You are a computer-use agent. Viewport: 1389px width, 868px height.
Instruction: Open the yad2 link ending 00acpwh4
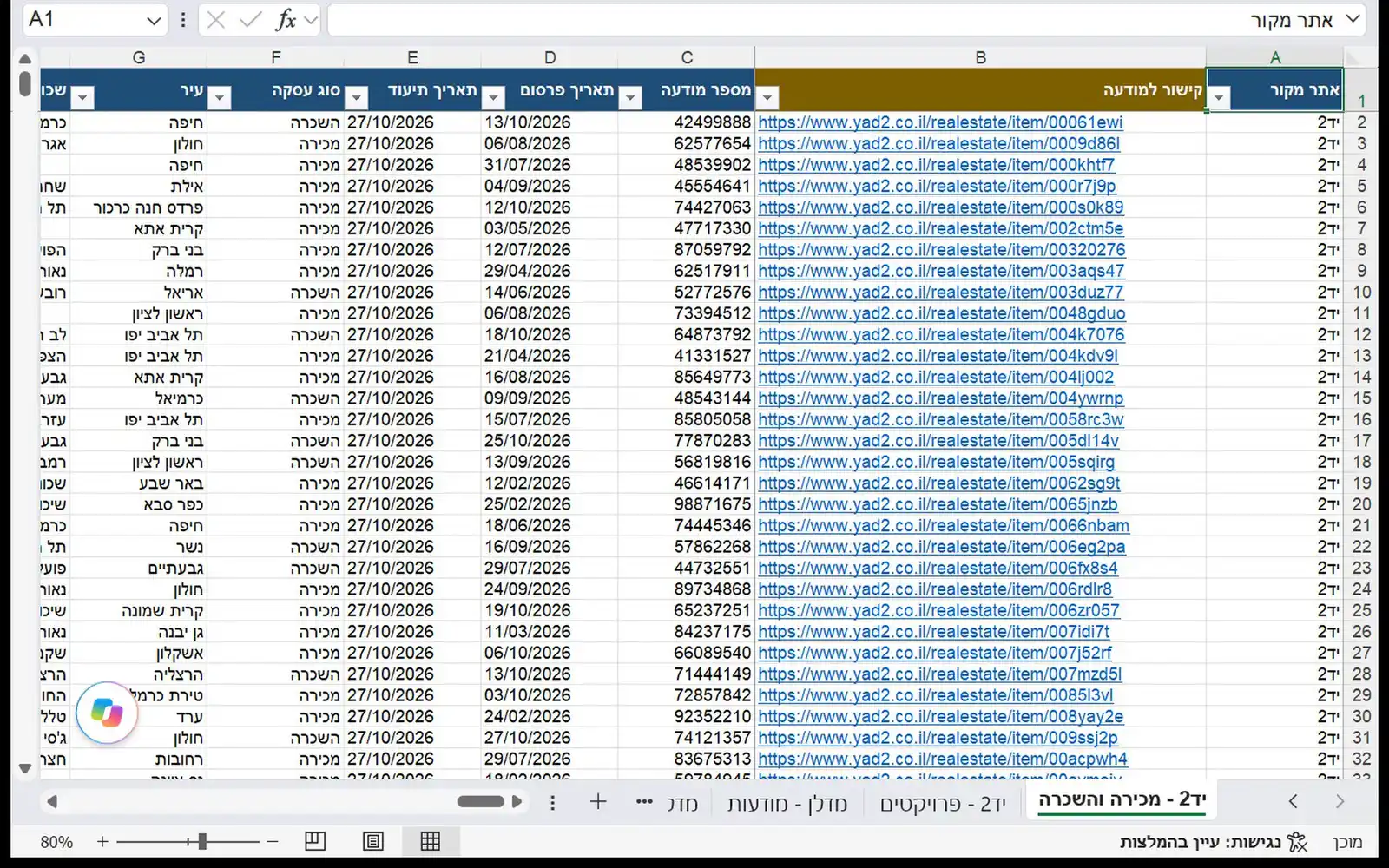pos(943,759)
